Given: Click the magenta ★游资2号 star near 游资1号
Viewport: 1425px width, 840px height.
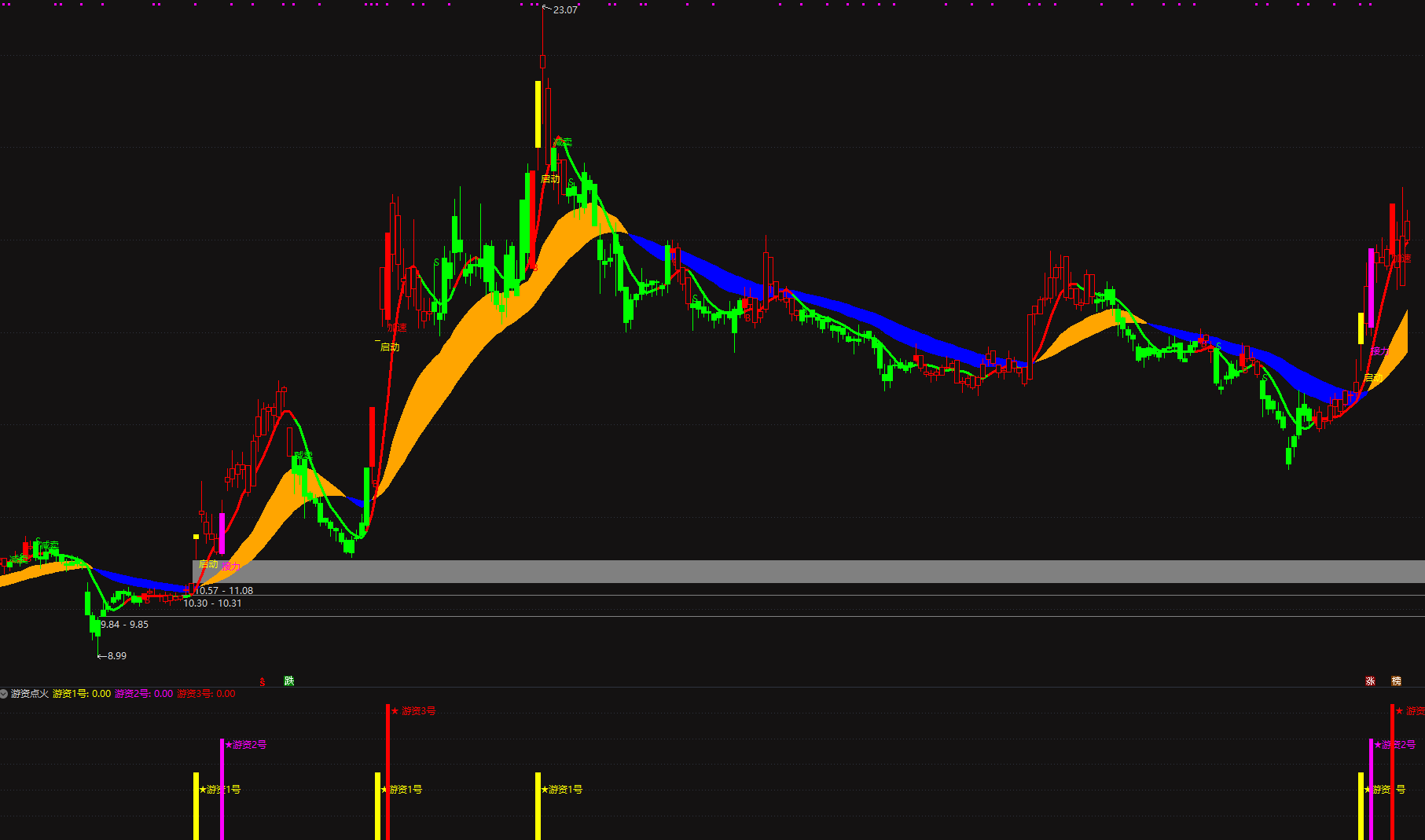Looking at the screenshot, I should (246, 744).
